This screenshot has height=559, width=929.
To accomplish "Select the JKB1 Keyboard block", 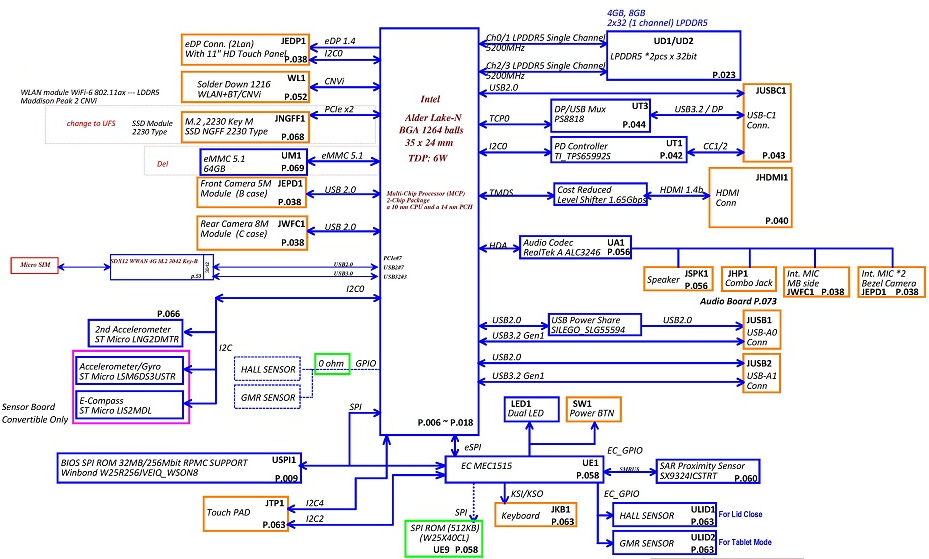I will pyautogui.click(x=534, y=515).
